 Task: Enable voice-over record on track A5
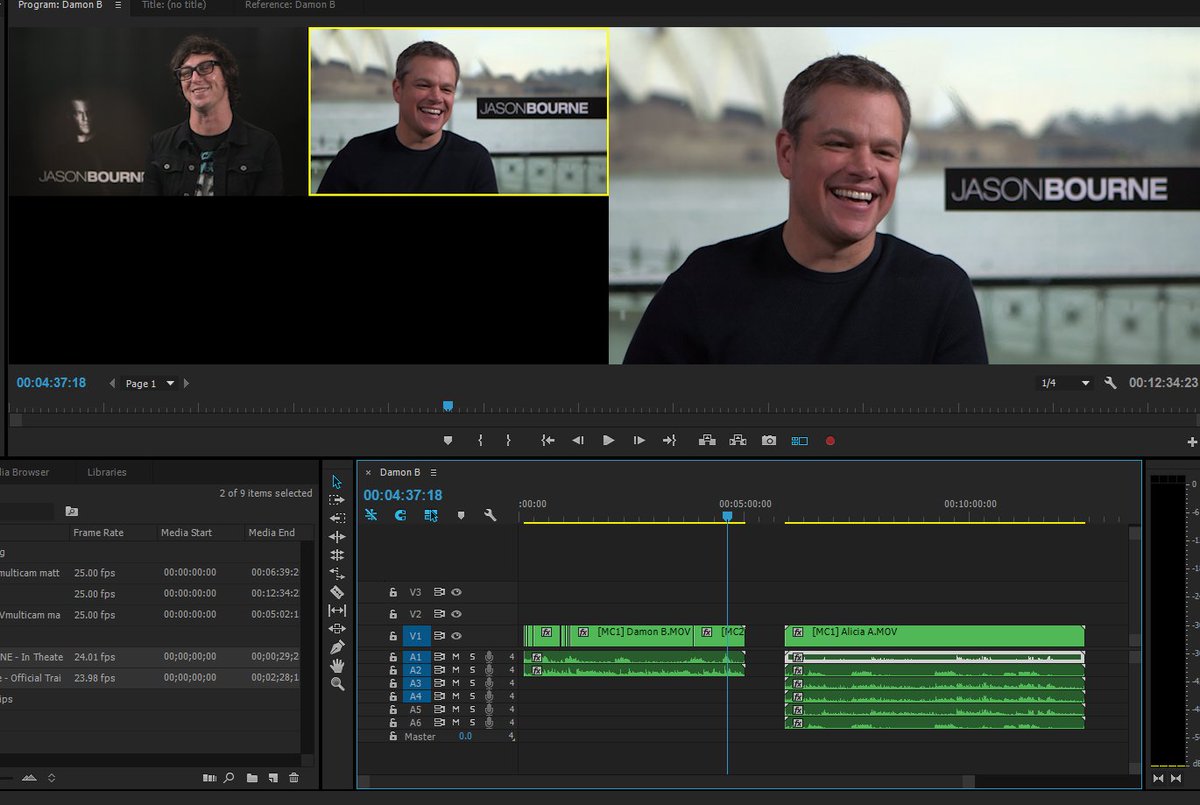[x=489, y=710]
